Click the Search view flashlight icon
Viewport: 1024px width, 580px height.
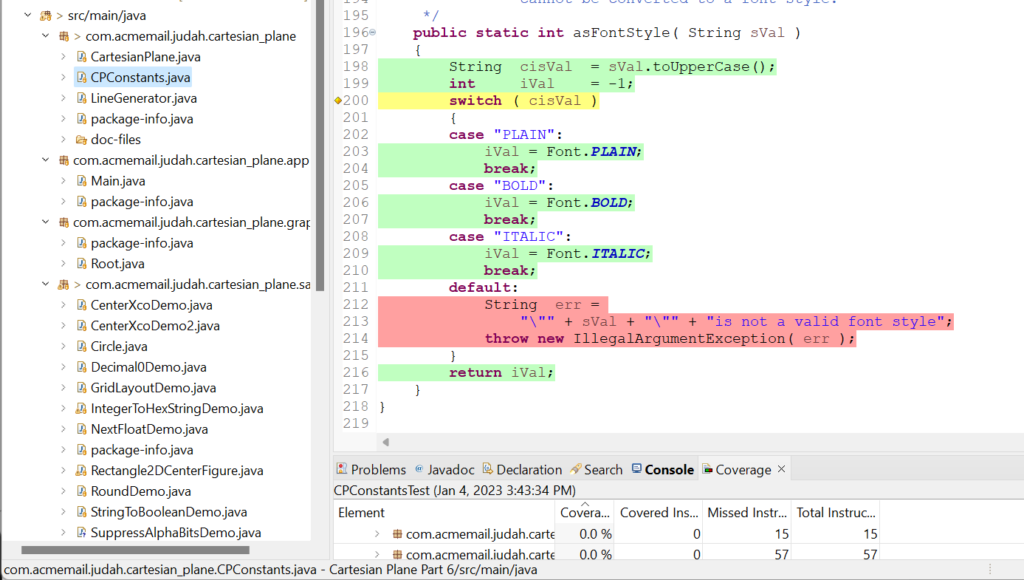tap(575, 469)
